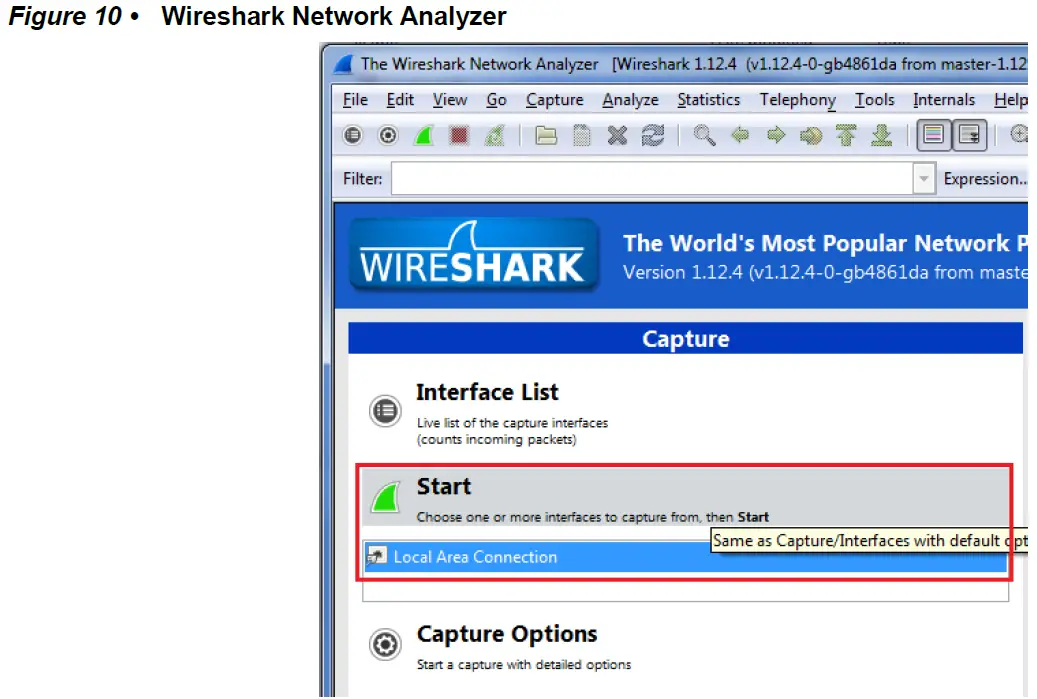Click the round icon beside Interface List
The height and width of the screenshot is (699, 1037).
pos(385,411)
